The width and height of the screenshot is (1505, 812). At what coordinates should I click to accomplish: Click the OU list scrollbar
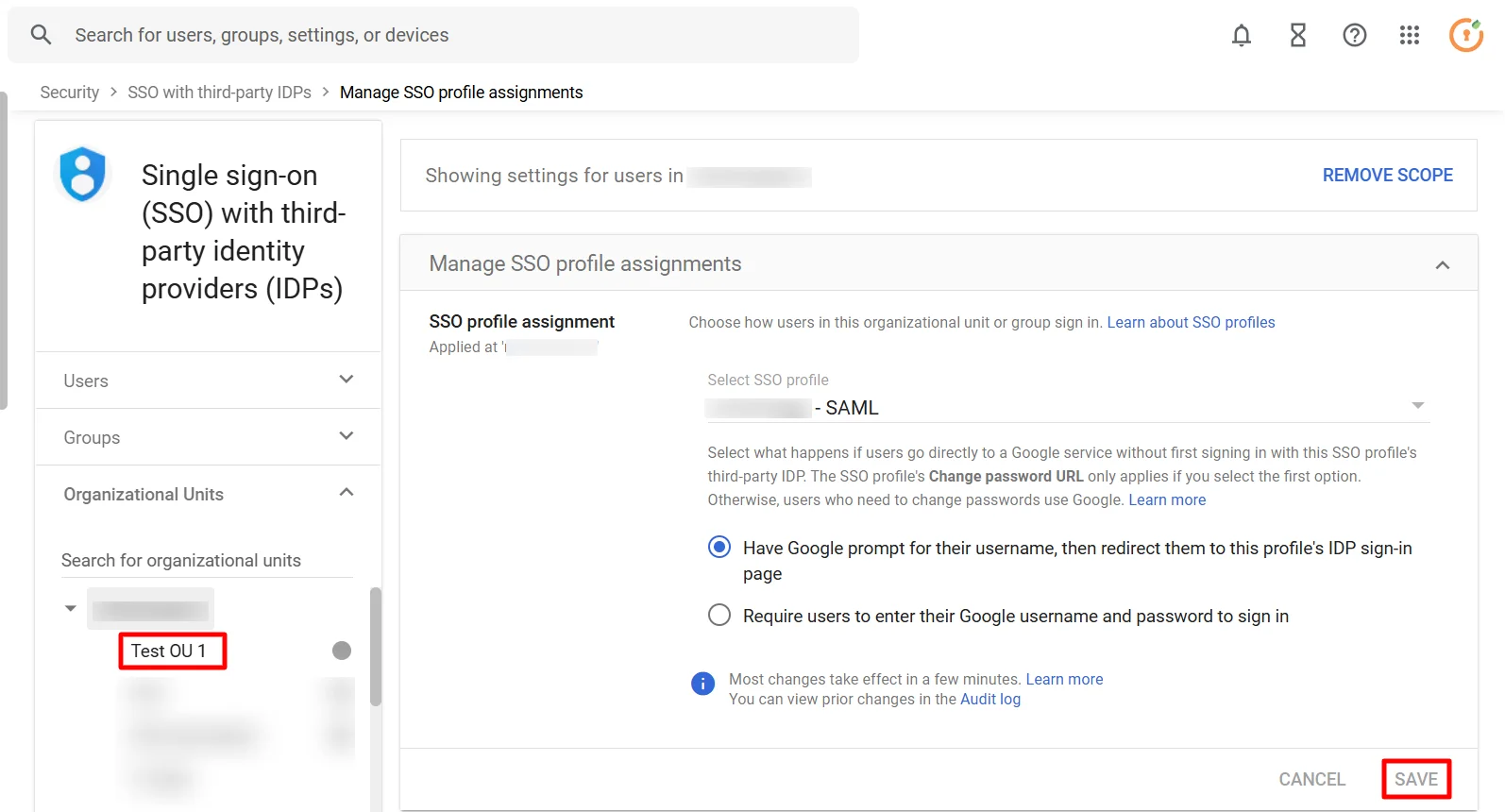click(376, 647)
